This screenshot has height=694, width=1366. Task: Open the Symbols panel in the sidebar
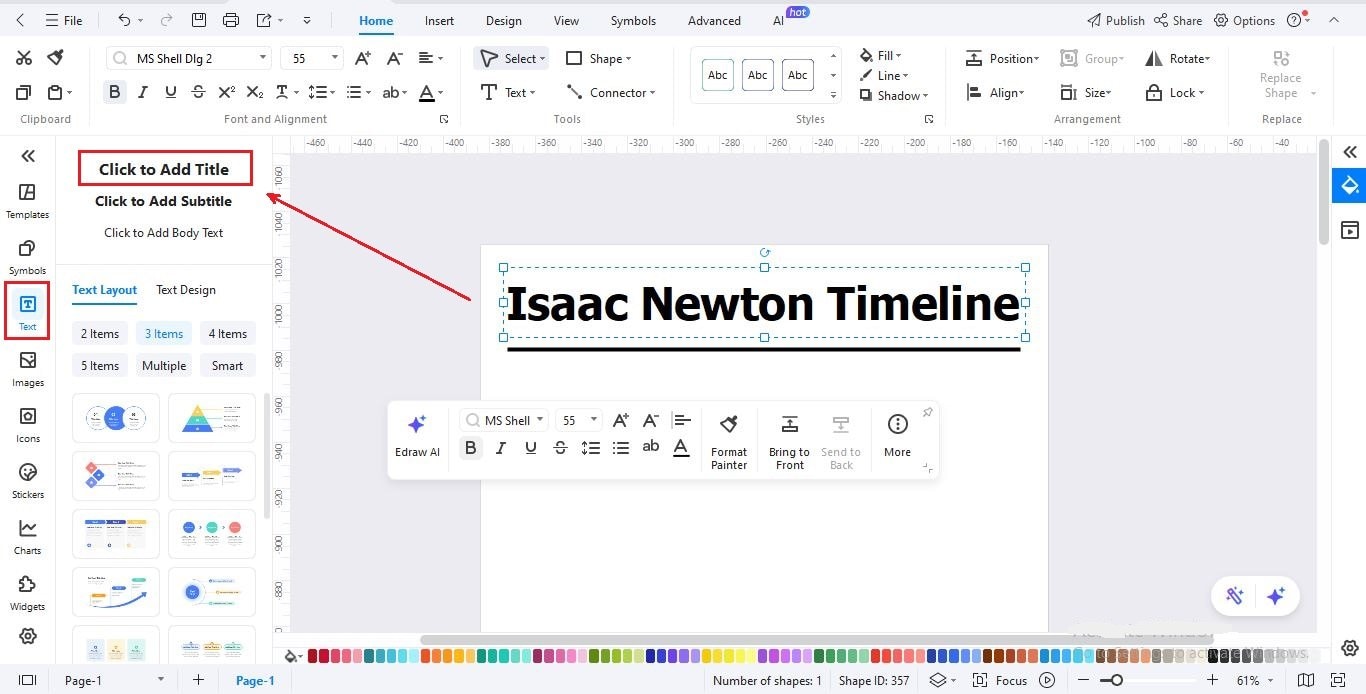(x=27, y=255)
